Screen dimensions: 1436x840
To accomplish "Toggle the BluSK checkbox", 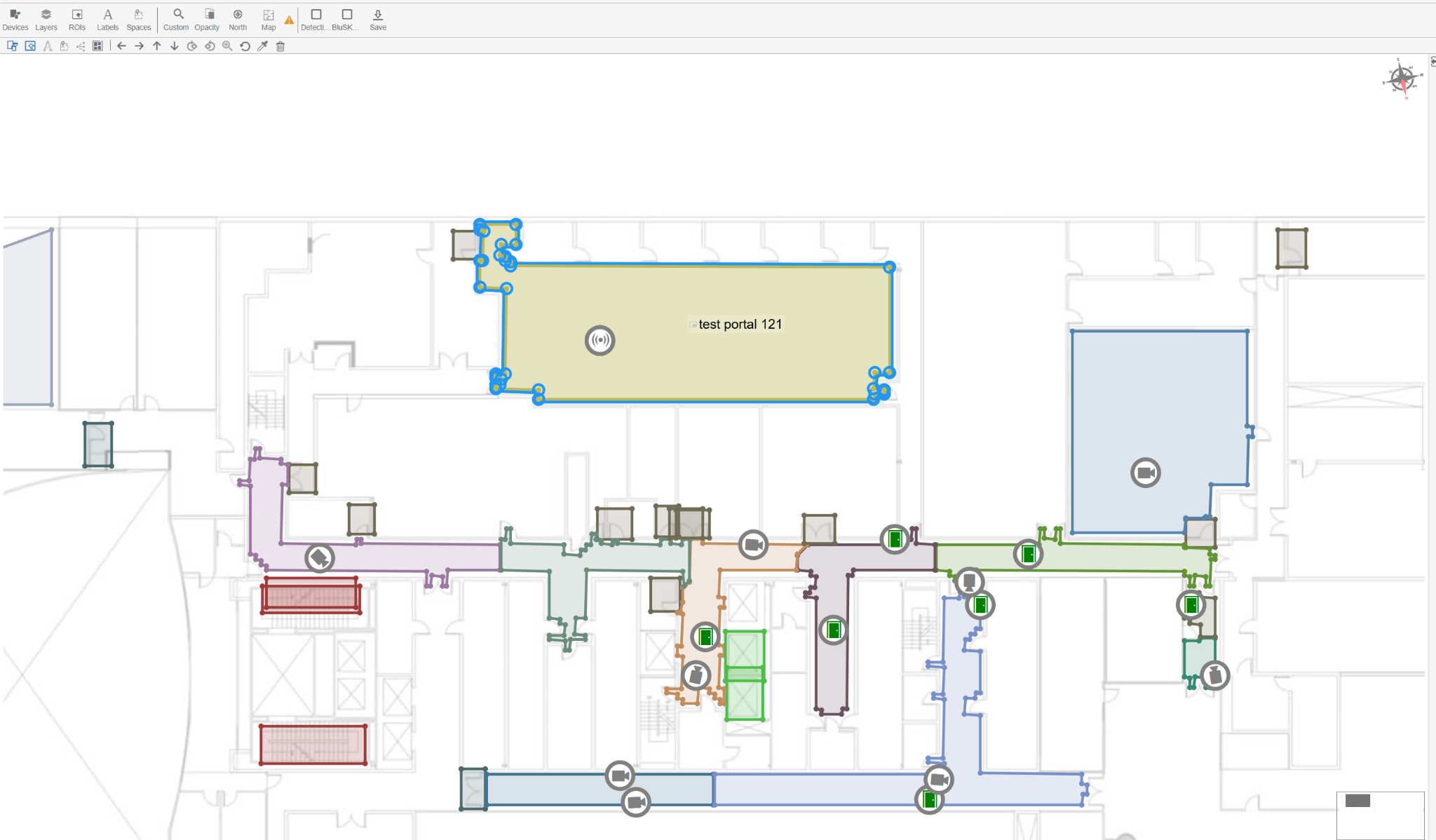I will (x=346, y=20).
